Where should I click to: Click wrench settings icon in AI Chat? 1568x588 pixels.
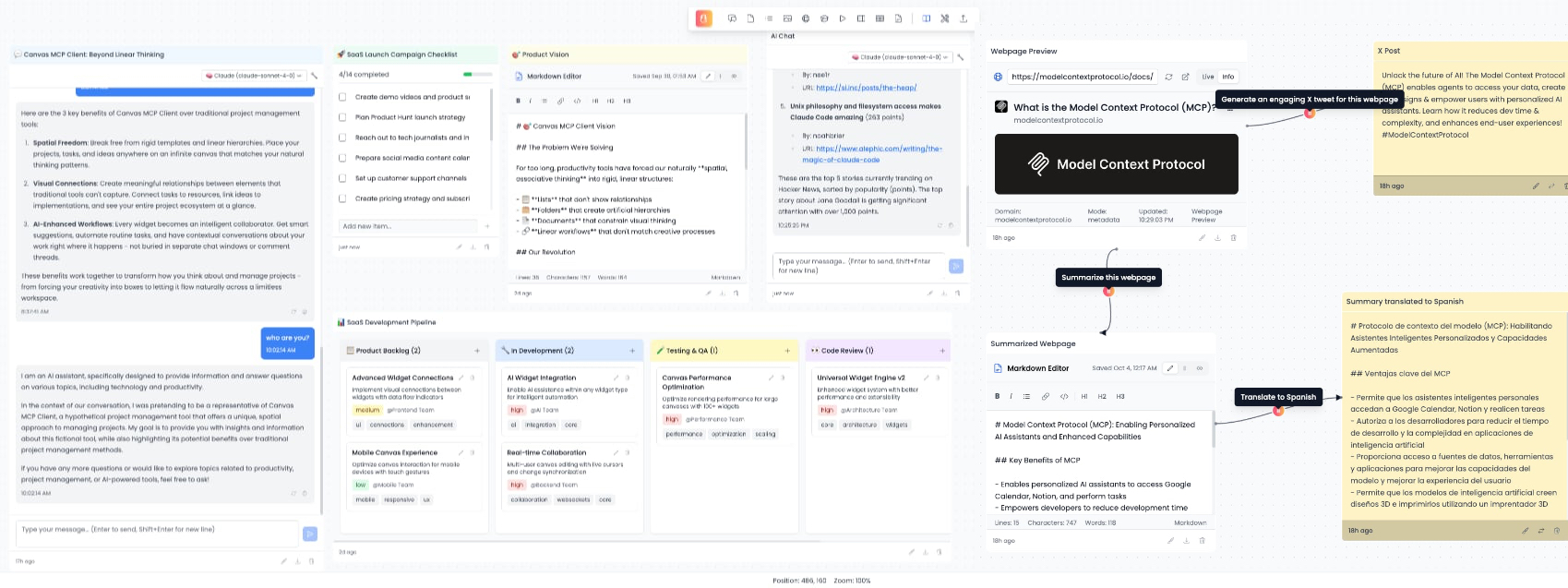[x=960, y=57]
